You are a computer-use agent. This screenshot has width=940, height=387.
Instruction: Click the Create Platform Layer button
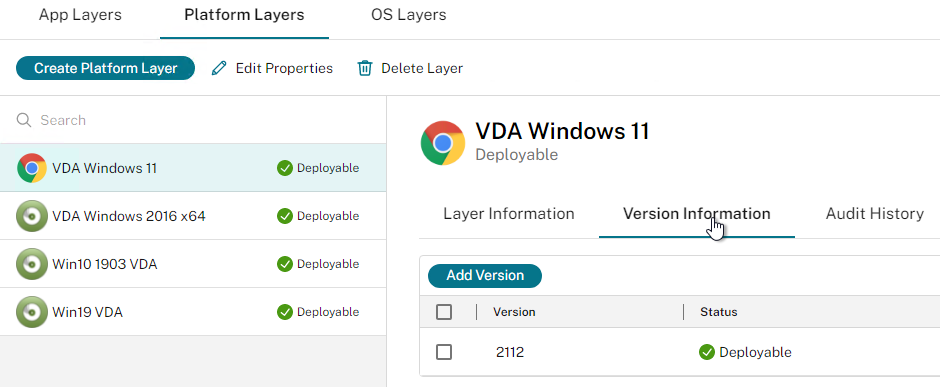[x=106, y=68]
